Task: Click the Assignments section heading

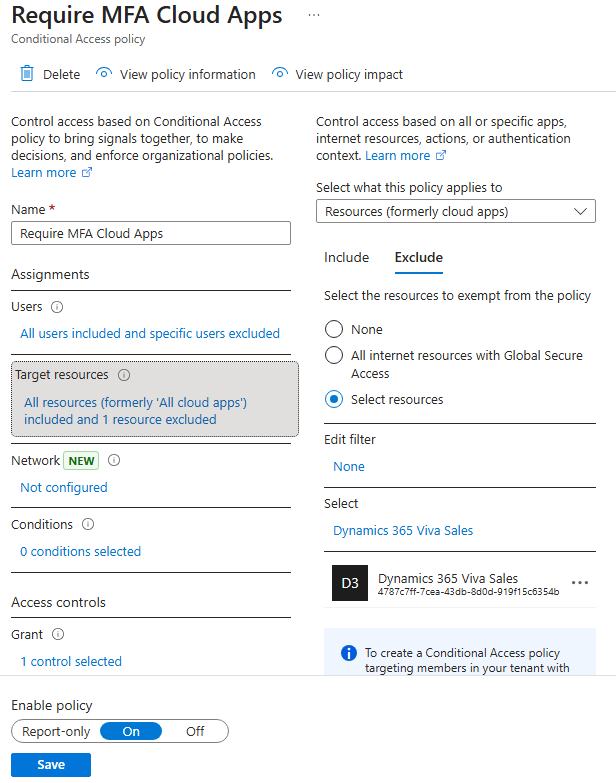Action: click(50, 274)
